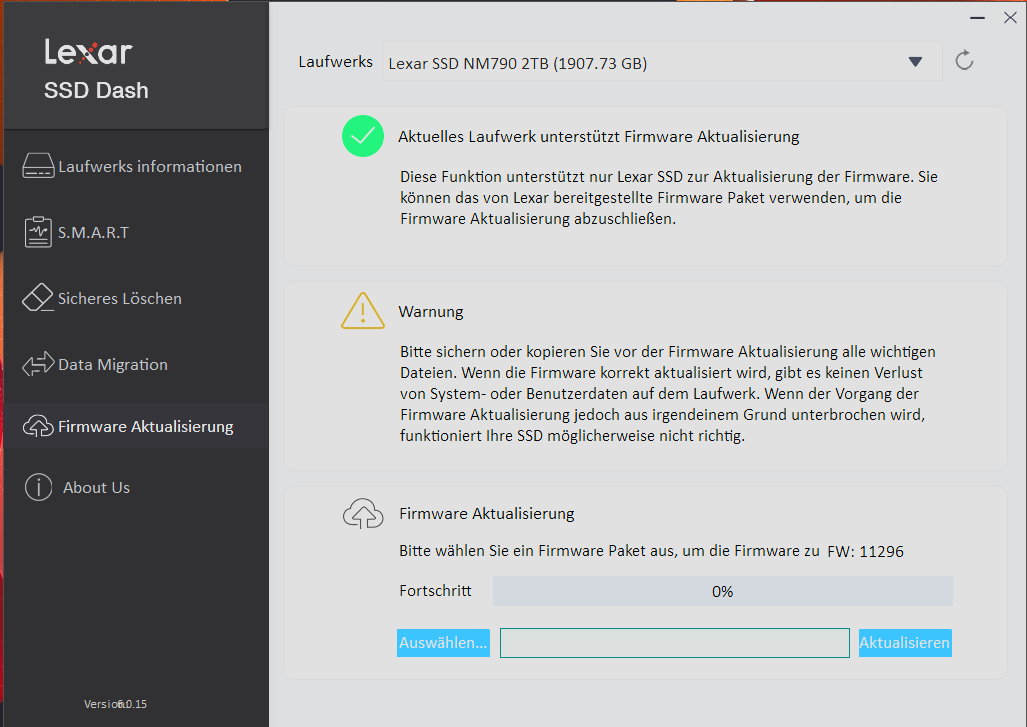Image resolution: width=1027 pixels, height=727 pixels.
Task: Click the info circle icon for About Us
Action: pyautogui.click(x=38, y=487)
